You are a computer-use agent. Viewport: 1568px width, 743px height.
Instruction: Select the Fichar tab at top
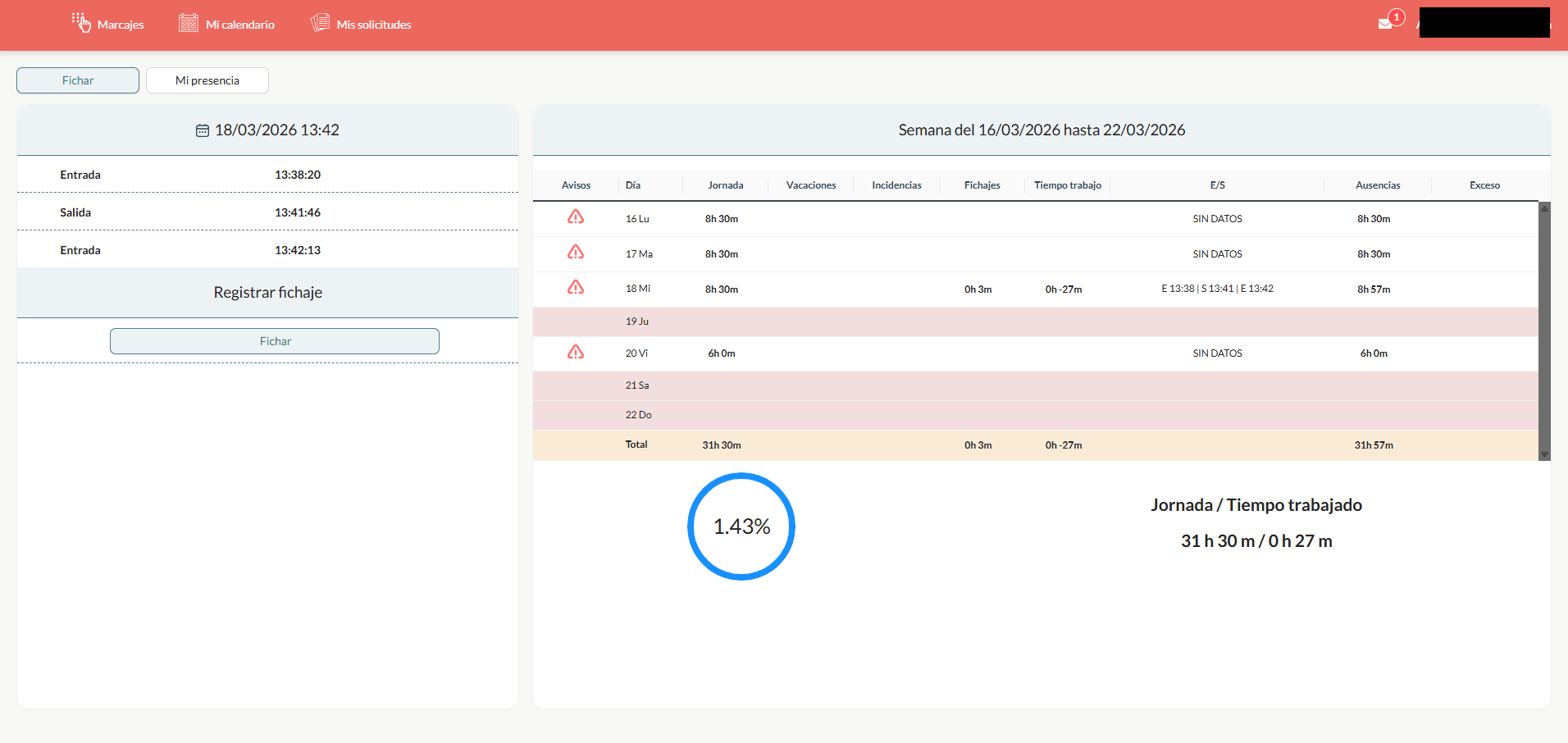(78, 80)
